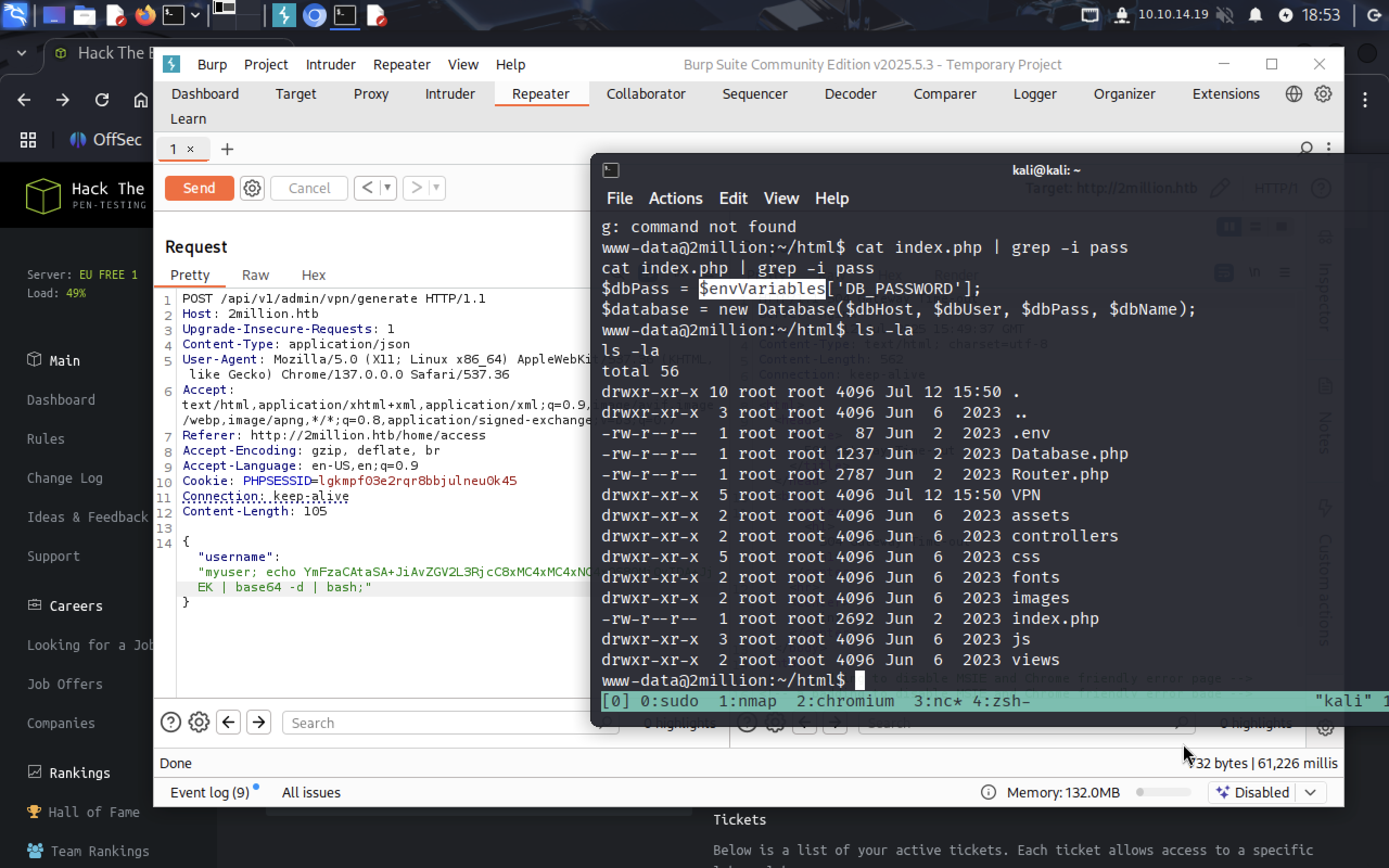Open the Learn tab in Burp
This screenshot has width=1389, height=868.
[x=188, y=119]
